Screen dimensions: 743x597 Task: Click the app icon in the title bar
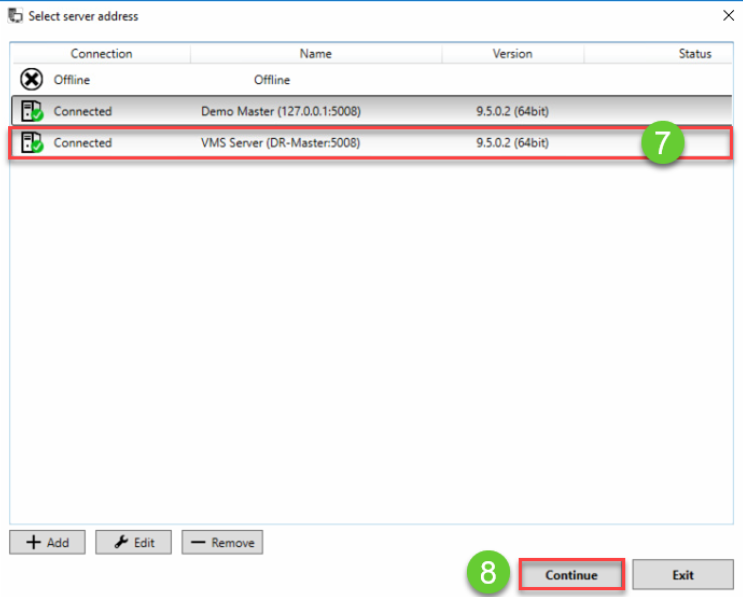16,16
